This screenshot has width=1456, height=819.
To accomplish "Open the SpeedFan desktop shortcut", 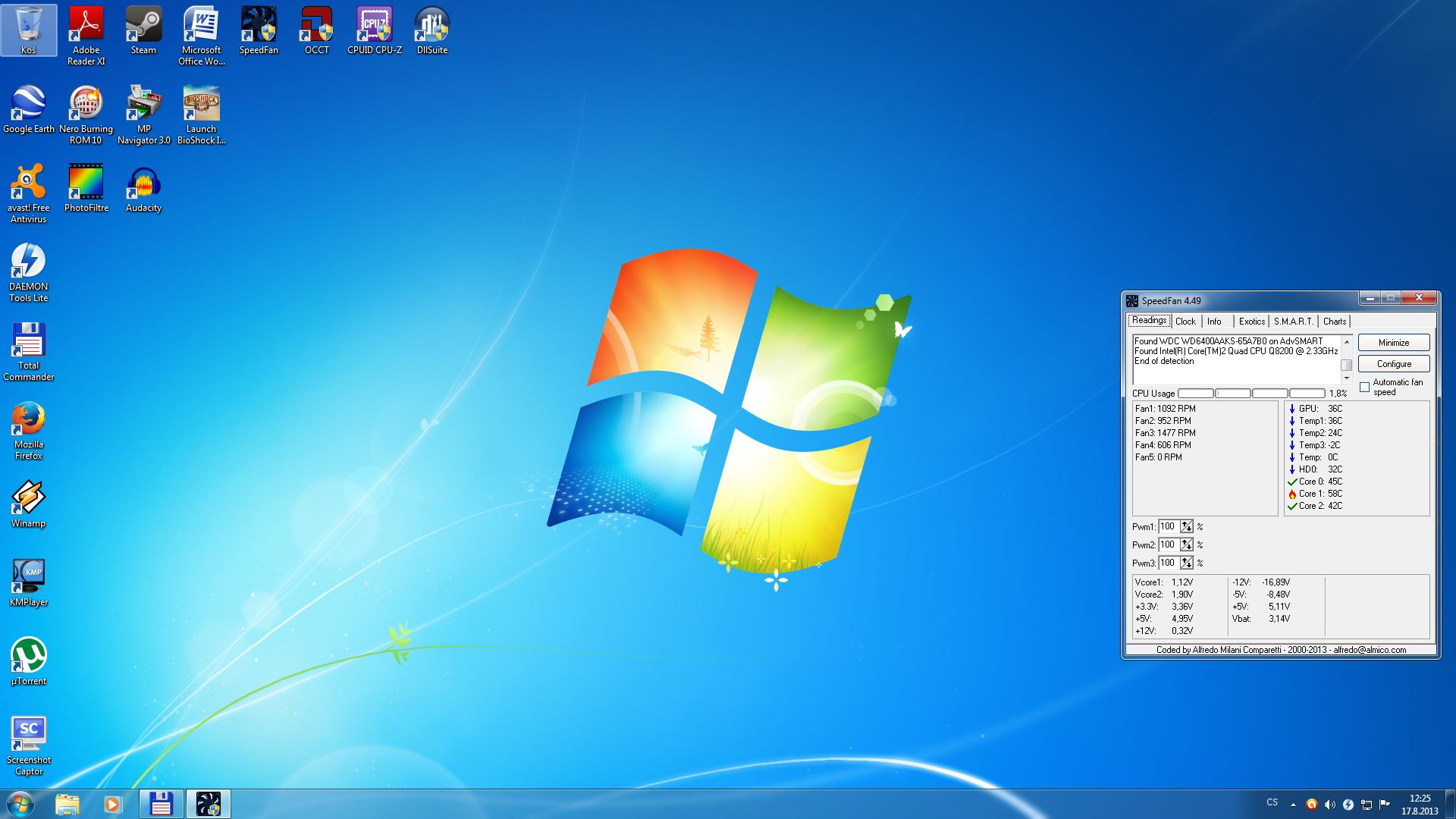I will tap(259, 30).
